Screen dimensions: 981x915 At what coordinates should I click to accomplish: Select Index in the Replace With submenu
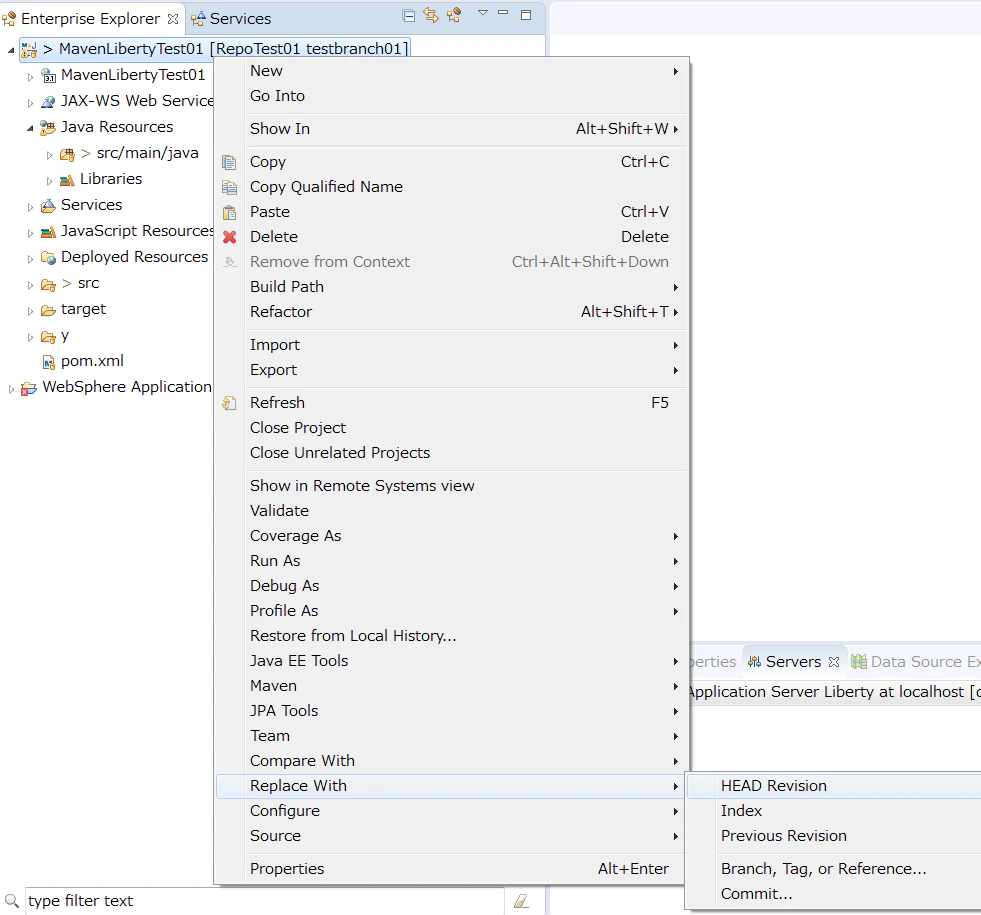pos(834,811)
